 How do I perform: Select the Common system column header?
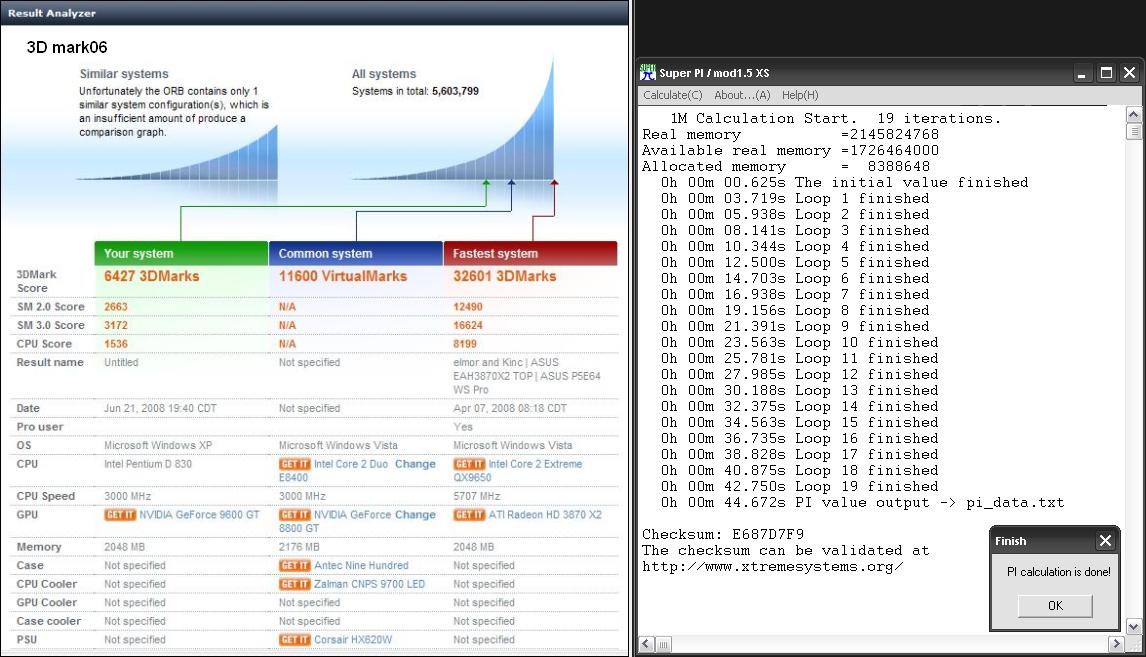pos(356,253)
